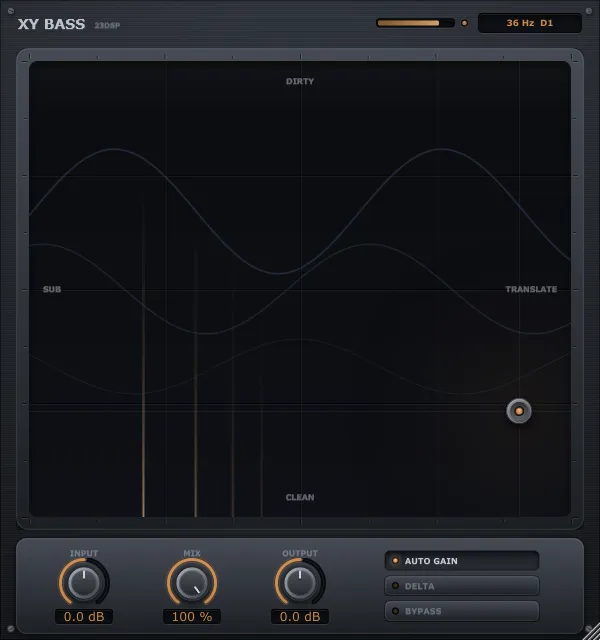Click the OUTPUT knob label

pyautogui.click(x=300, y=553)
